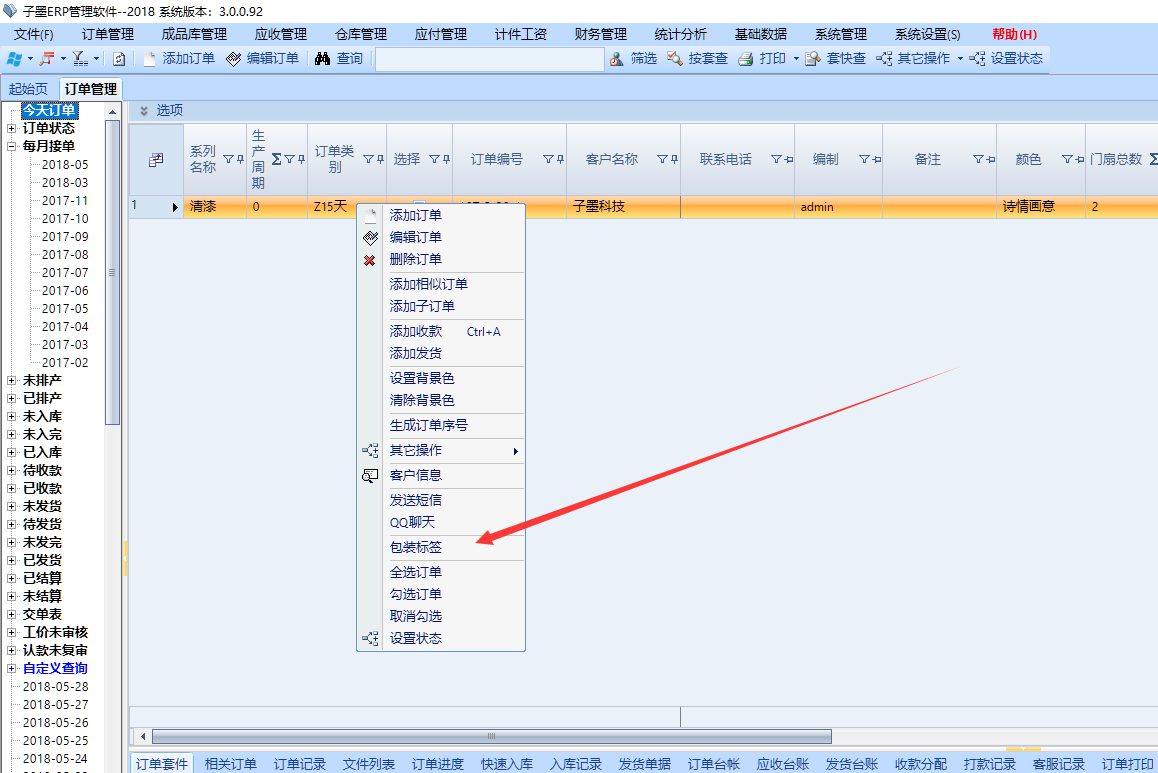Click the grid column chooser icon
The height and width of the screenshot is (773, 1158).
point(156,160)
